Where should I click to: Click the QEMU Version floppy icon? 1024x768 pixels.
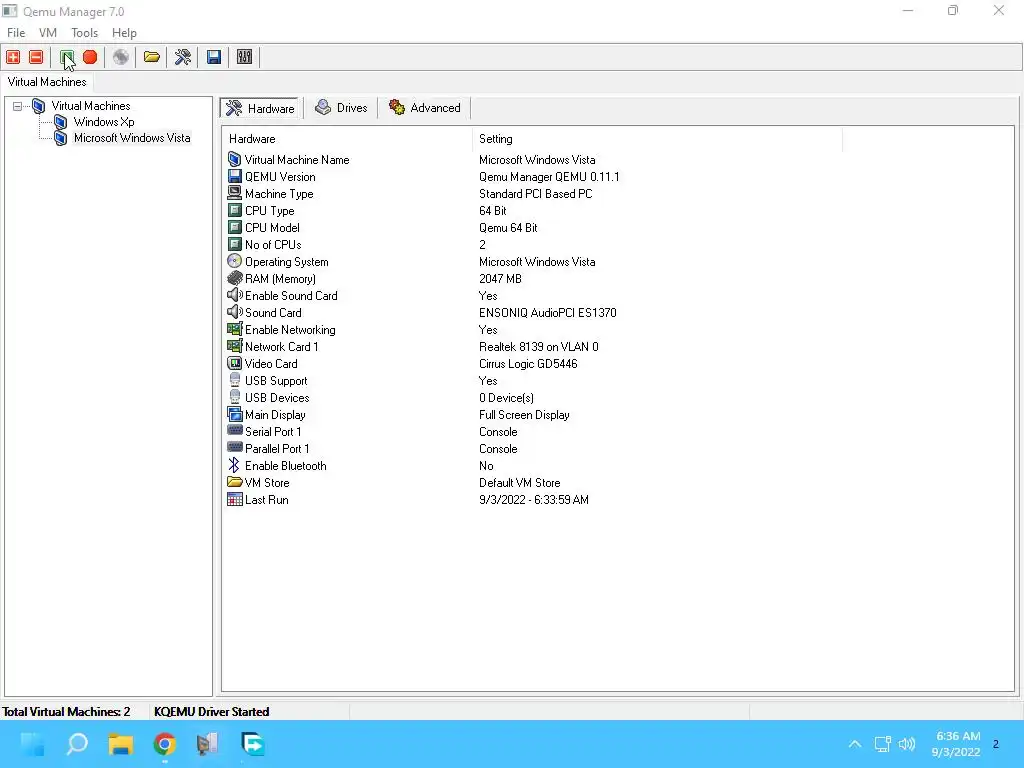[x=234, y=176]
